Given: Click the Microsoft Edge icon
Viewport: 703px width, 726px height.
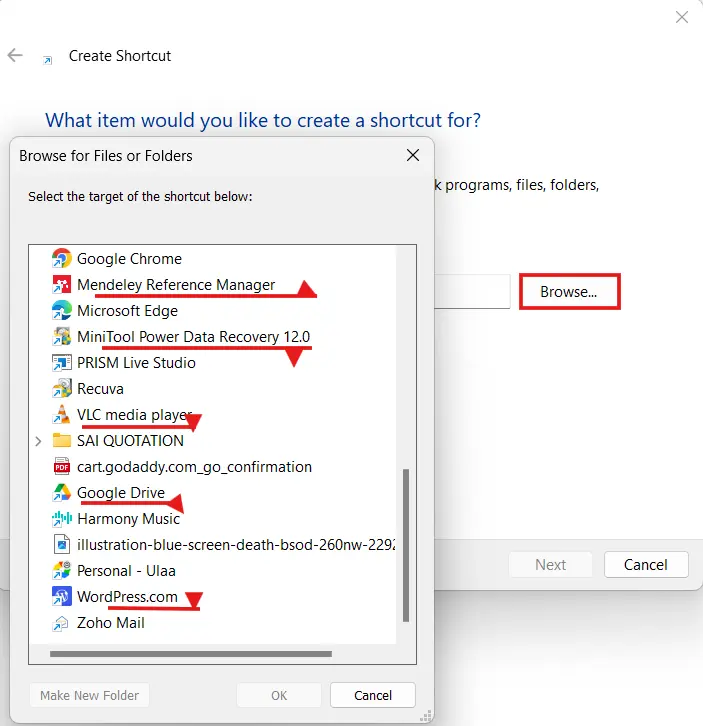Looking at the screenshot, I should coord(62,311).
